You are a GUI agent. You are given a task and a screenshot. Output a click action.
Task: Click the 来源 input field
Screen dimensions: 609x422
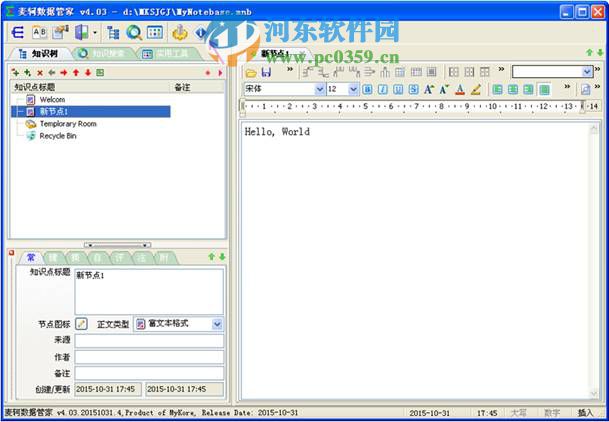coord(149,341)
